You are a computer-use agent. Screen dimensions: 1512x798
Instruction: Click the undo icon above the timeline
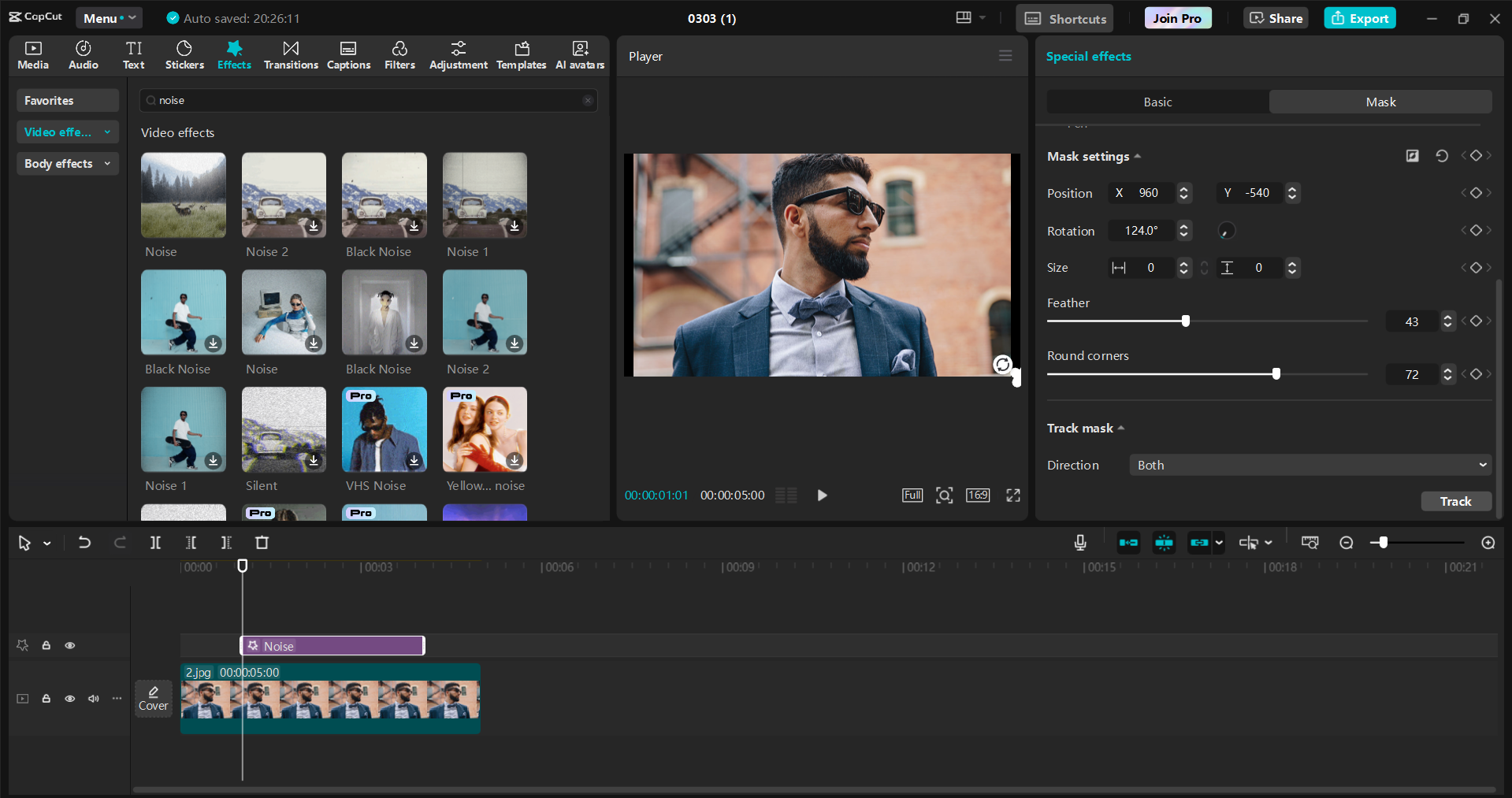click(84, 542)
